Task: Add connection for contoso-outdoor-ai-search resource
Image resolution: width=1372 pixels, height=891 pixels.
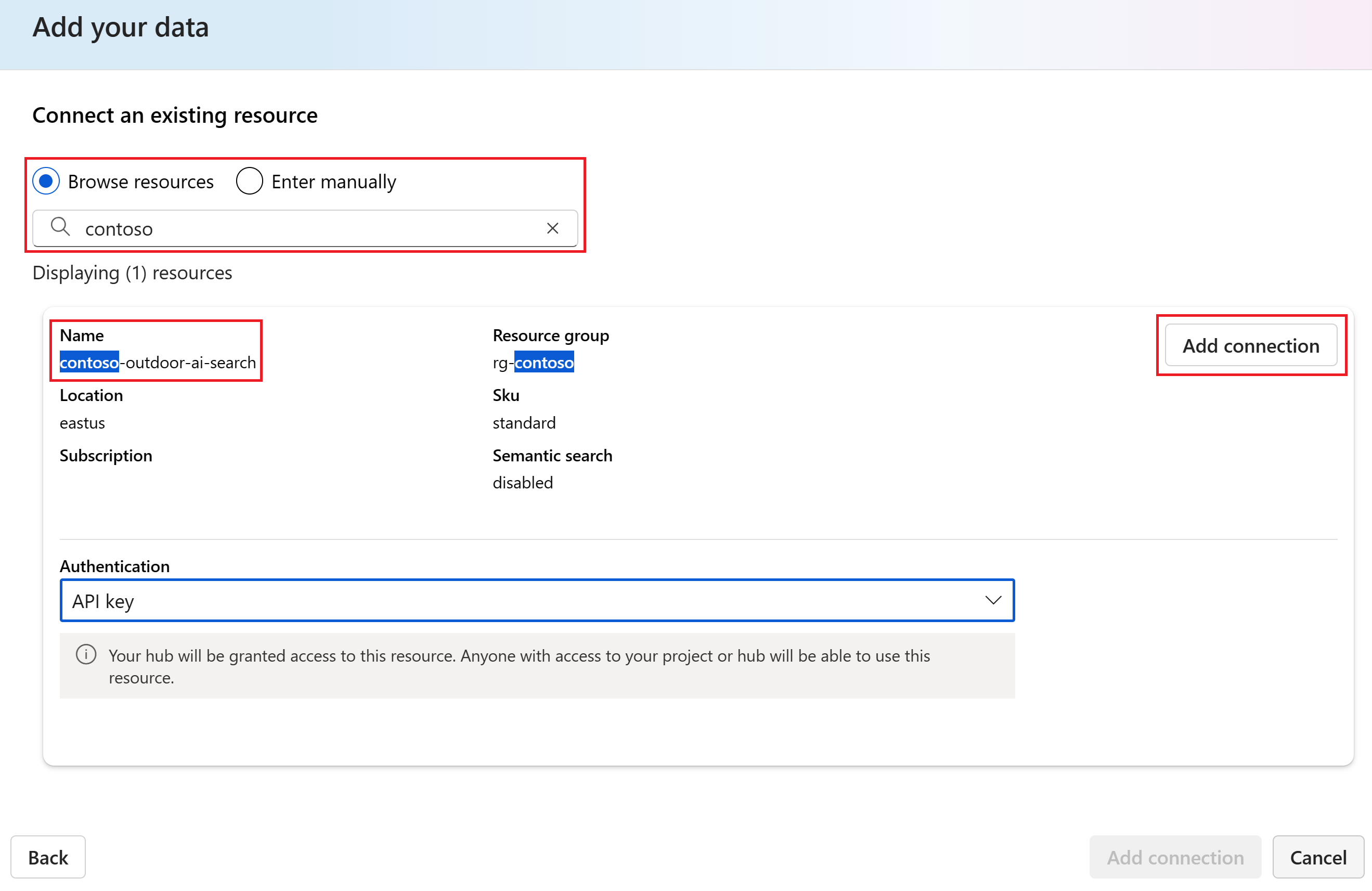Action: (x=1250, y=345)
